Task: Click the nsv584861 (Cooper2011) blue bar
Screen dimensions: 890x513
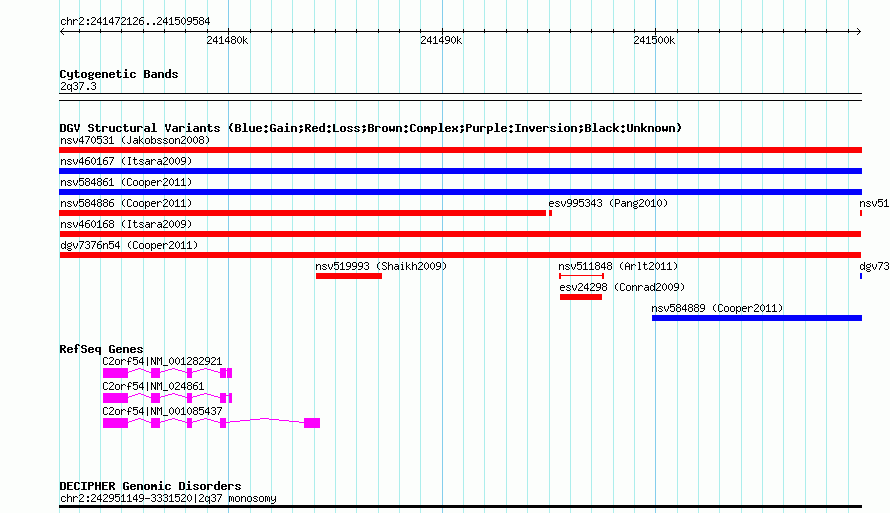Action: coord(460,192)
